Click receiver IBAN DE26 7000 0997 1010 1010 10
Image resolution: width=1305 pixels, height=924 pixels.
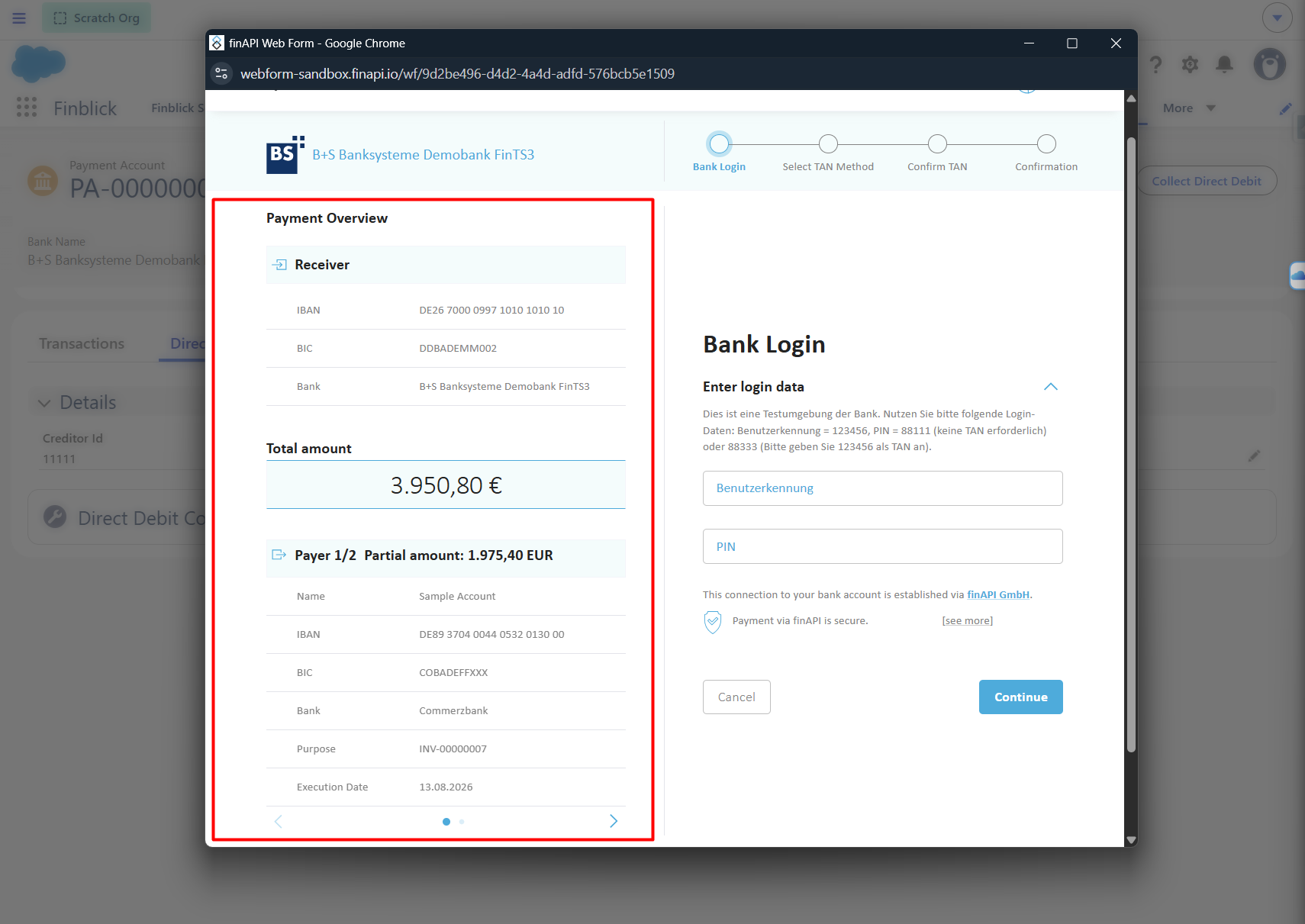491,310
